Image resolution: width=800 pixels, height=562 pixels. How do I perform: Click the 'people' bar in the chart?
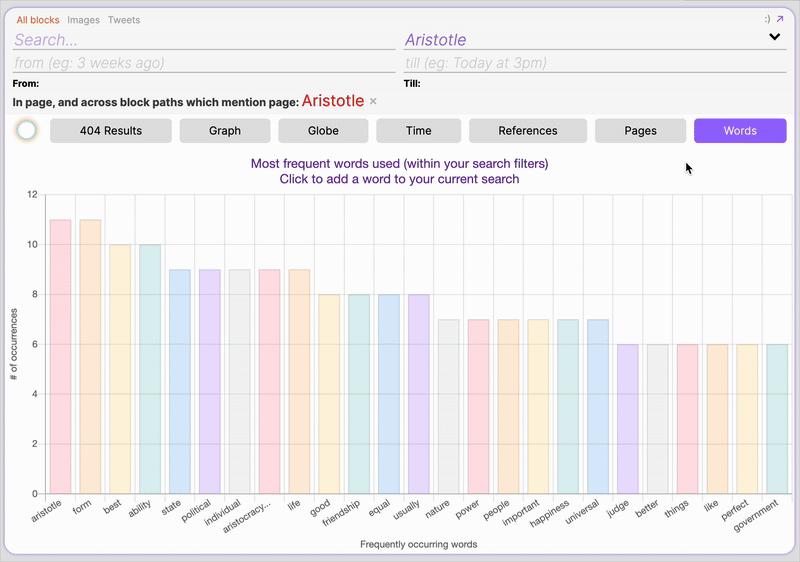[x=508, y=406]
